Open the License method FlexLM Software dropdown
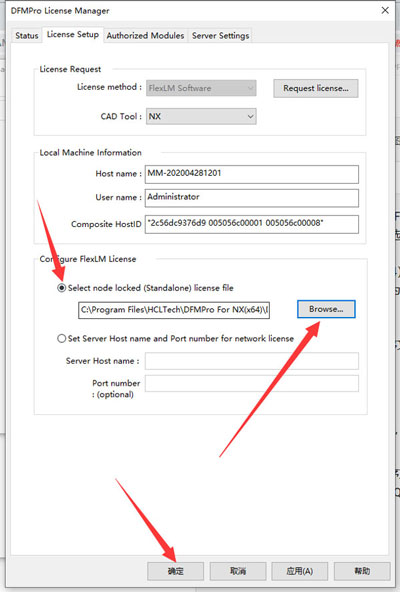This screenshot has width=400, height=592. click(201, 88)
